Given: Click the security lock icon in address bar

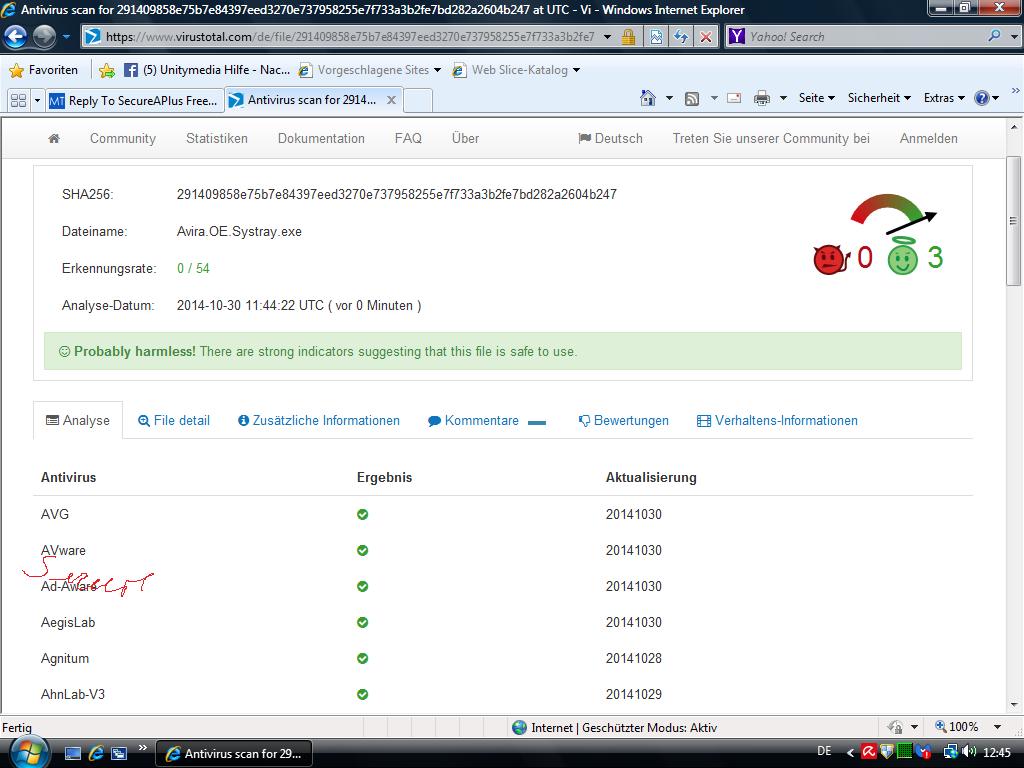Looking at the screenshot, I should click(x=628, y=37).
